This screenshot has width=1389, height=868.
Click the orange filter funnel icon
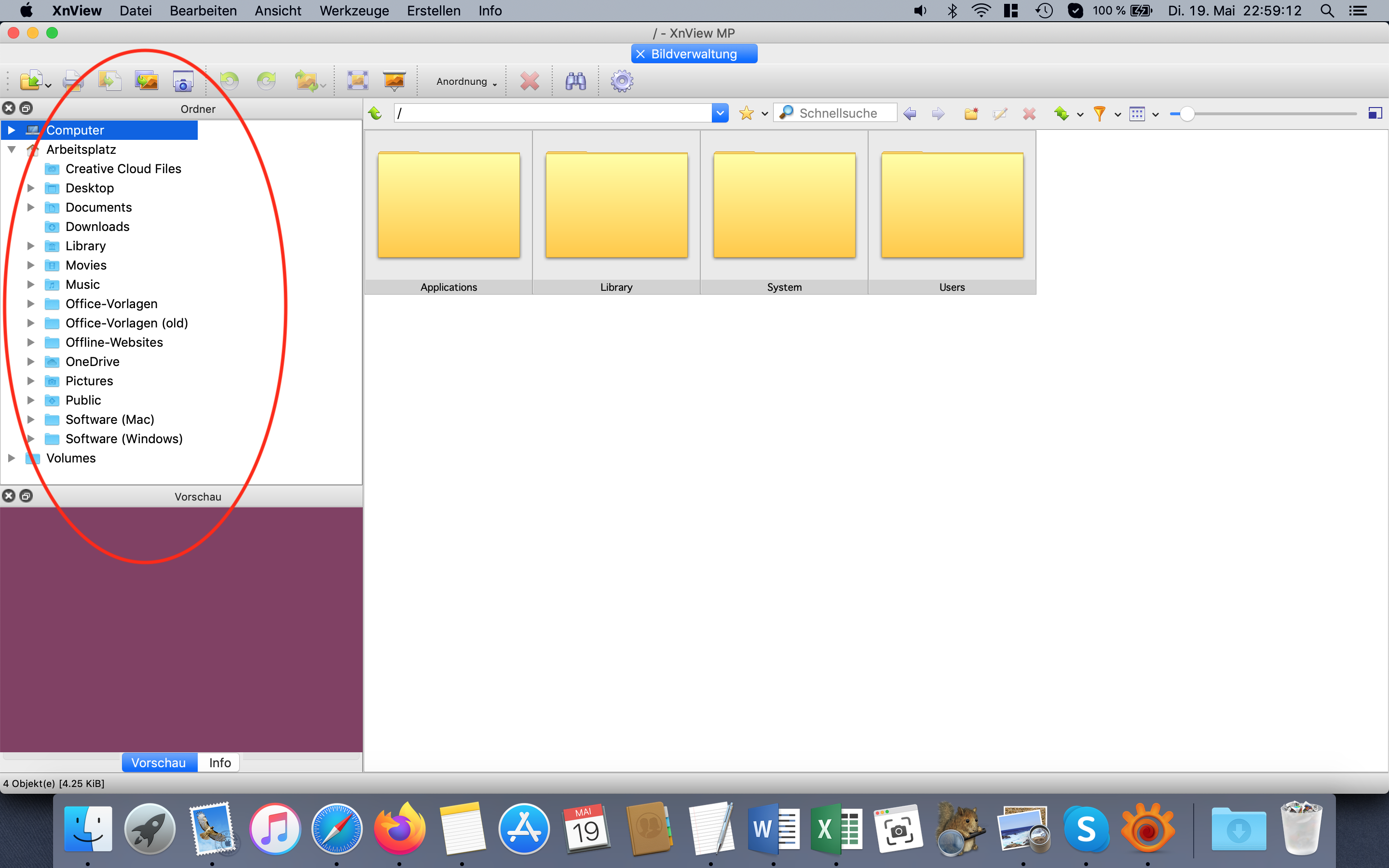click(x=1099, y=113)
